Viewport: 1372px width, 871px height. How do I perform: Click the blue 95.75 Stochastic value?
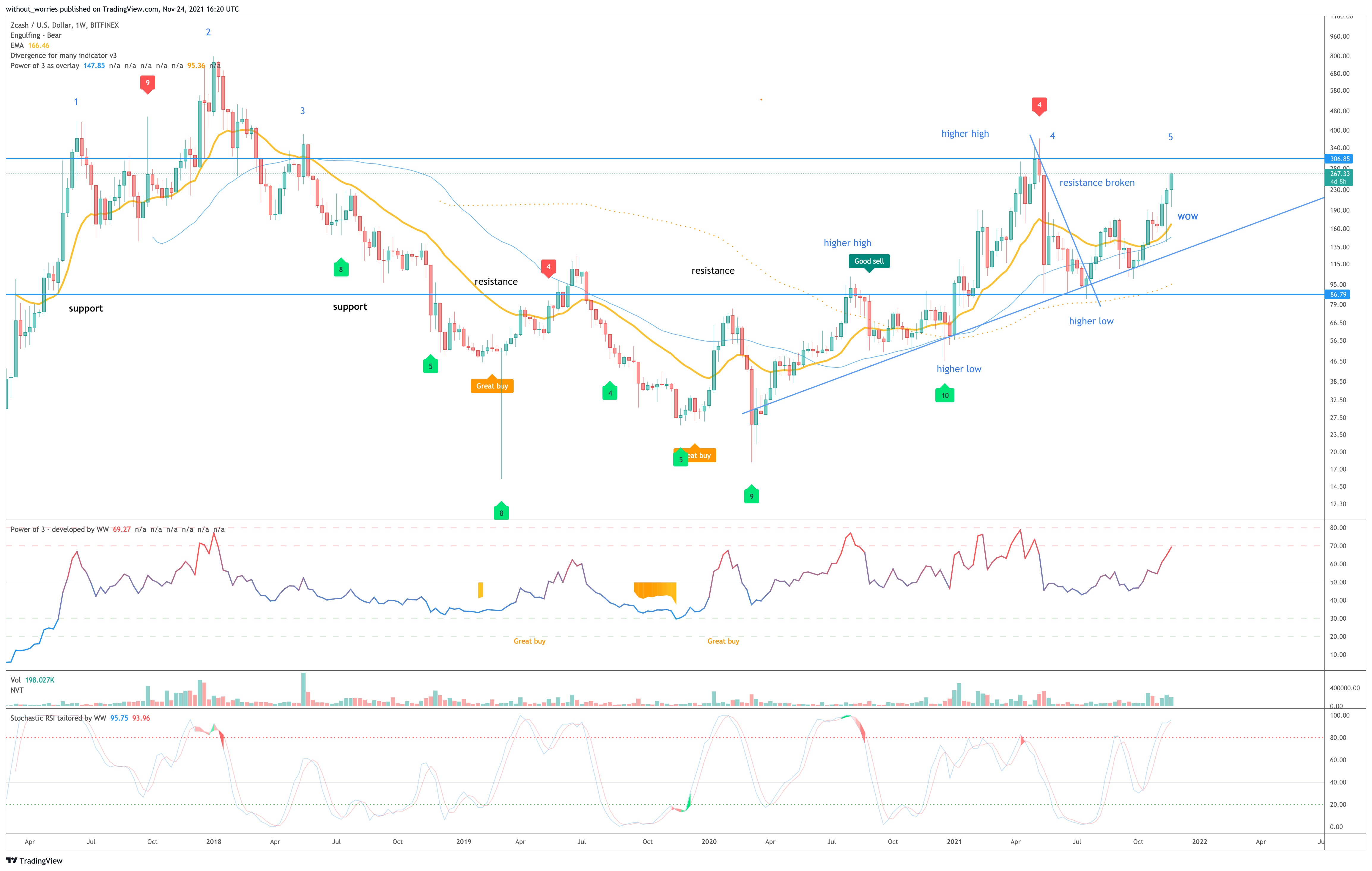pos(119,718)
